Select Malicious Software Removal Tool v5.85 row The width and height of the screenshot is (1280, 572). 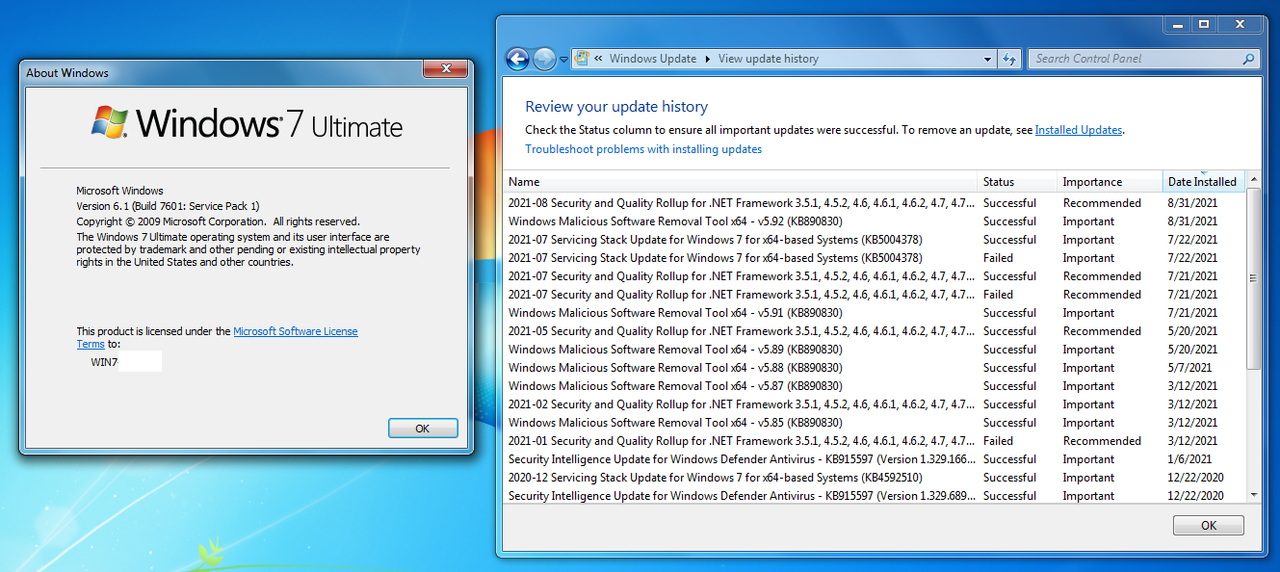(875, 423)
